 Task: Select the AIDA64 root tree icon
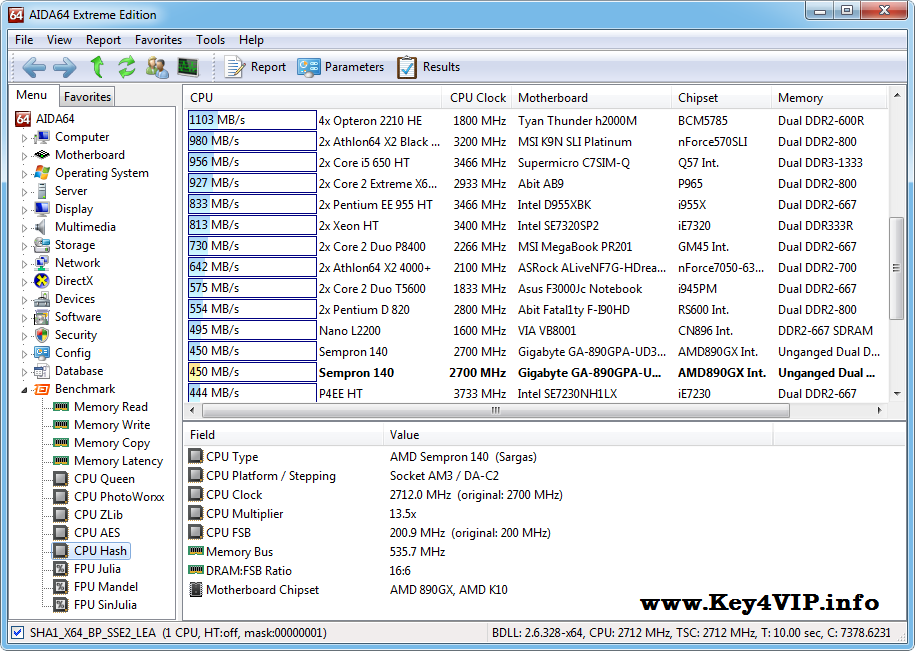[x=23, y=119]
